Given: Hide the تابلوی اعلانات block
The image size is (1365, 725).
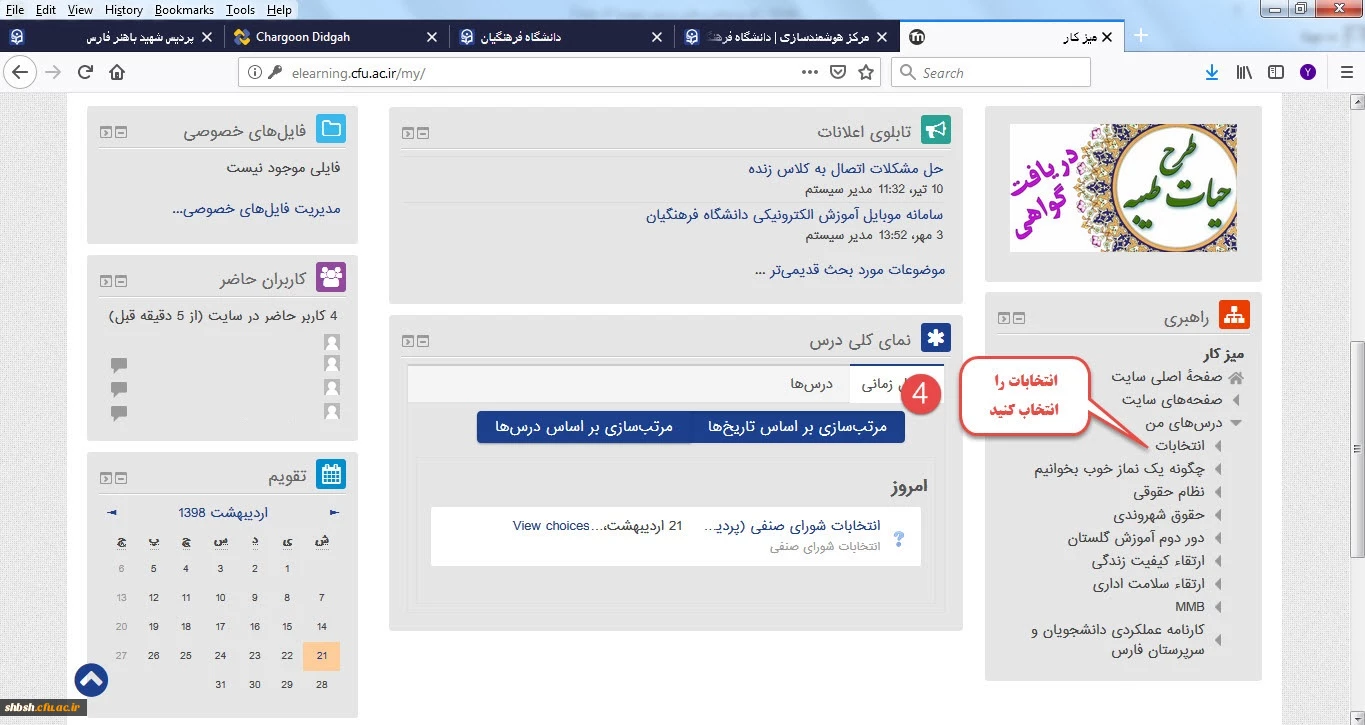Looking at the screenshot, I should tap(424, 133).
